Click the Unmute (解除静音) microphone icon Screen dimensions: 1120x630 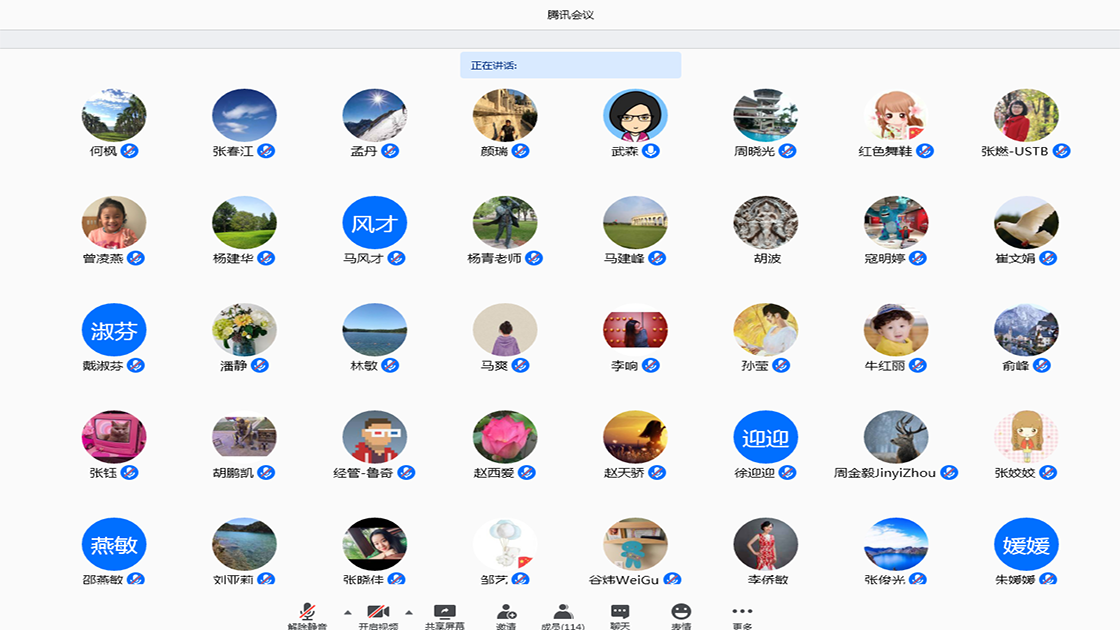coord(305,610)
